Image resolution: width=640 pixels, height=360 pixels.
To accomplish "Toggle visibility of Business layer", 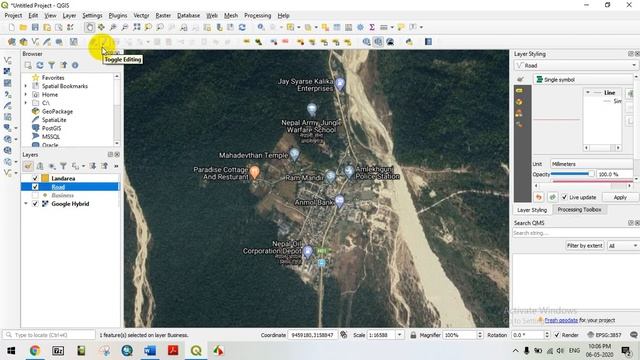I will coord(35,196).
